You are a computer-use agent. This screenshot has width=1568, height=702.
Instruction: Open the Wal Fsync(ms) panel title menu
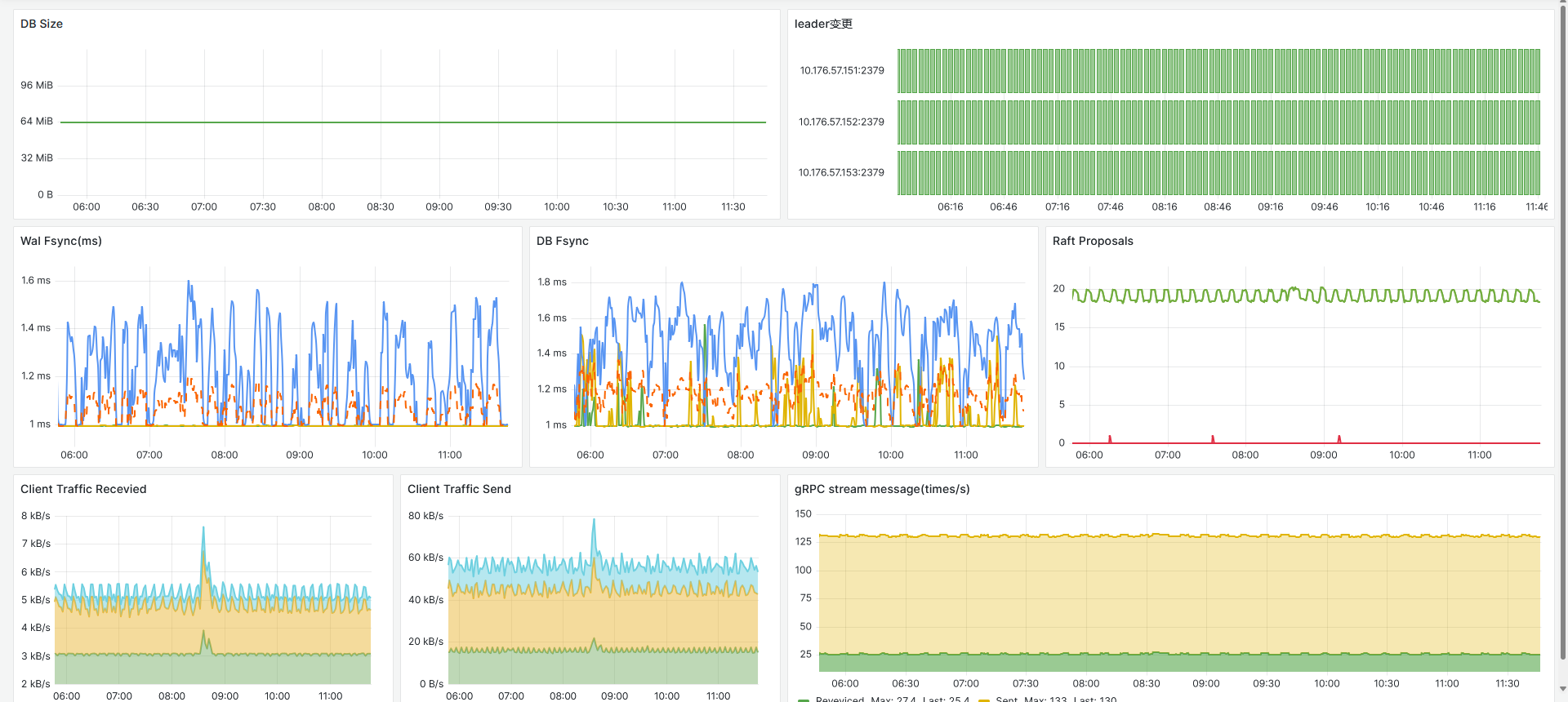coord(61,241)
